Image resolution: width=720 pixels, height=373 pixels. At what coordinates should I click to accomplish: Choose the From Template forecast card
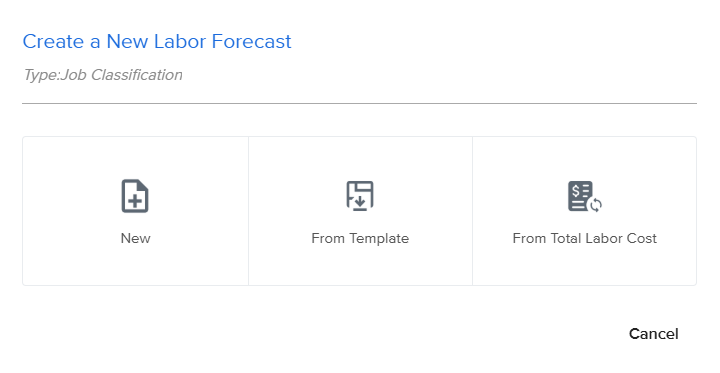[x=360, y=211]
